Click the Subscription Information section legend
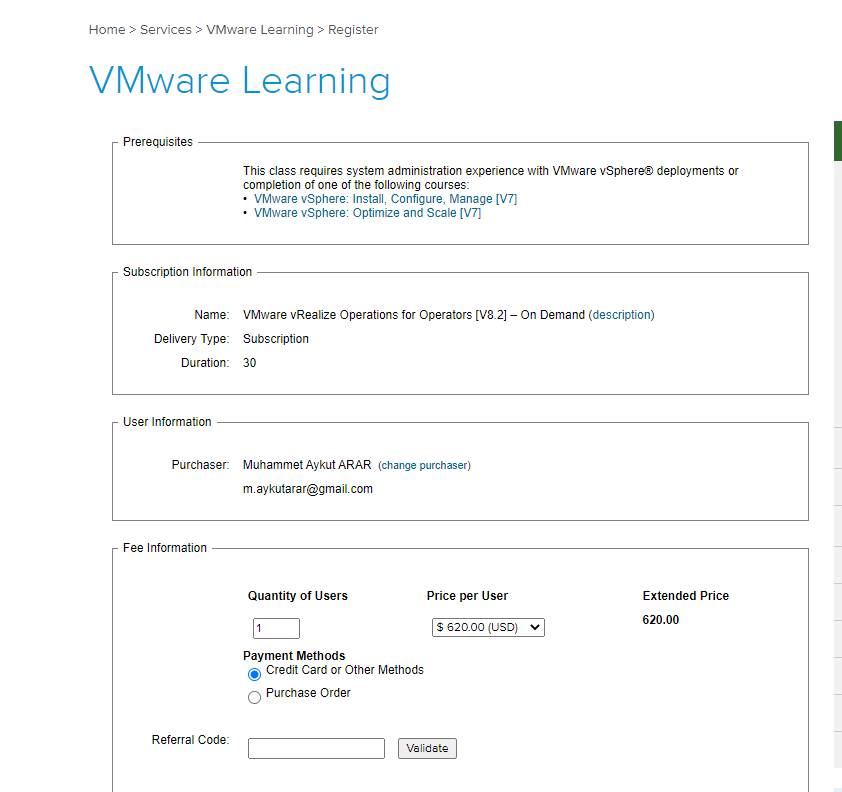Viewport: 842px width, 792px height. pyautogui.click(x=187, y=272)
